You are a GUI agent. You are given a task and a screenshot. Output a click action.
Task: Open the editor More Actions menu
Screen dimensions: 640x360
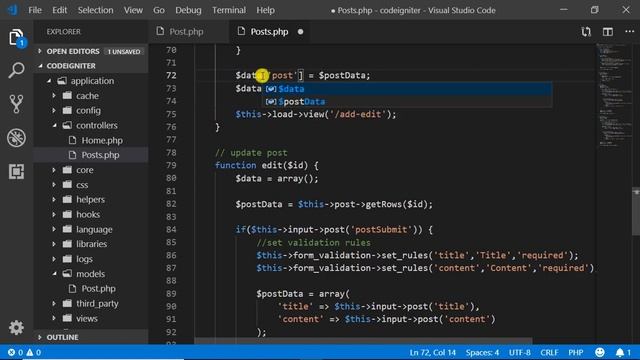[x=629, y=31]
